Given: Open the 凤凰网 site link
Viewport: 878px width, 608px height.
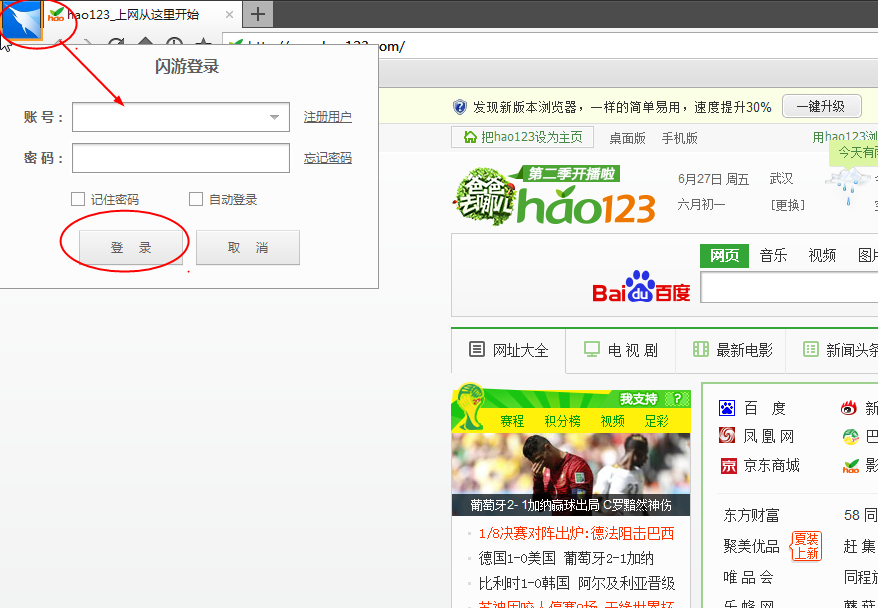Looking at the screenshot, I should [769, 436].
